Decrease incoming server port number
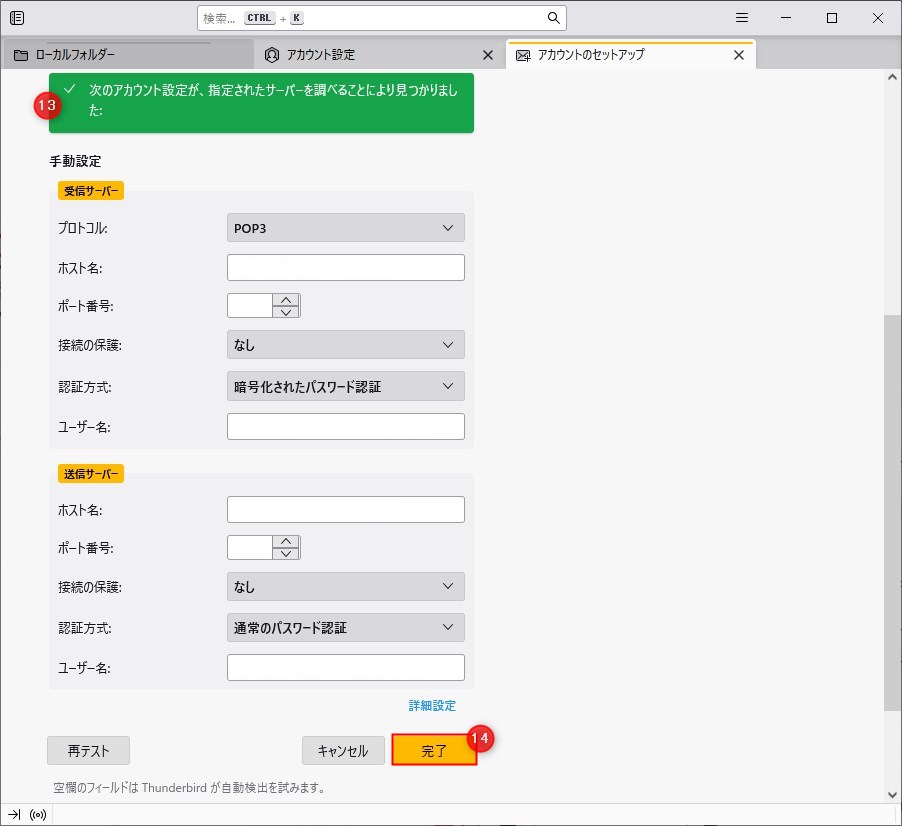This screenshot has height=826, width=902. (x=286, y=312)
